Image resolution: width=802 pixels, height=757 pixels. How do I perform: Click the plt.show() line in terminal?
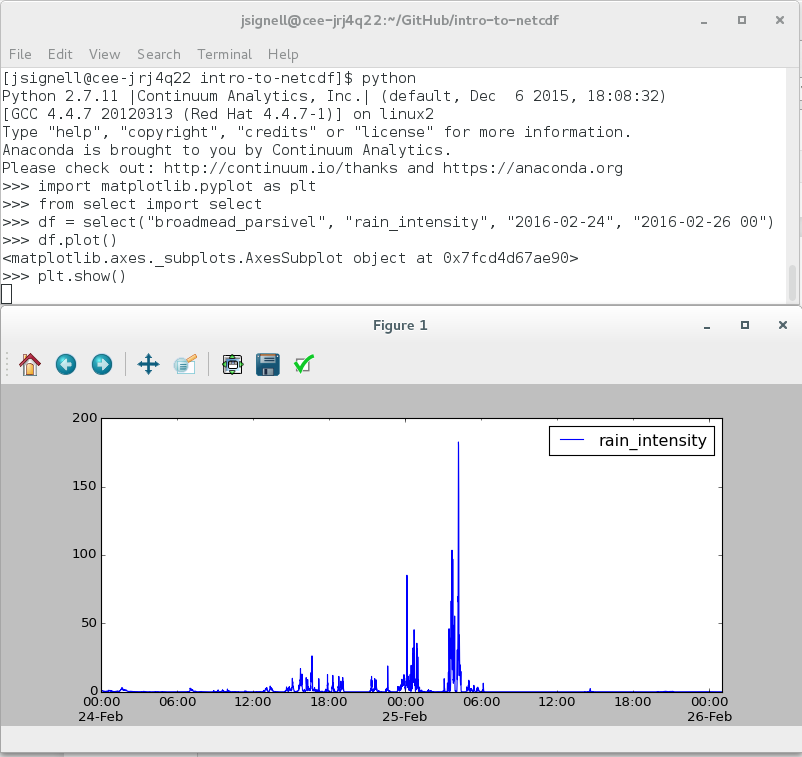click(64, 276)
